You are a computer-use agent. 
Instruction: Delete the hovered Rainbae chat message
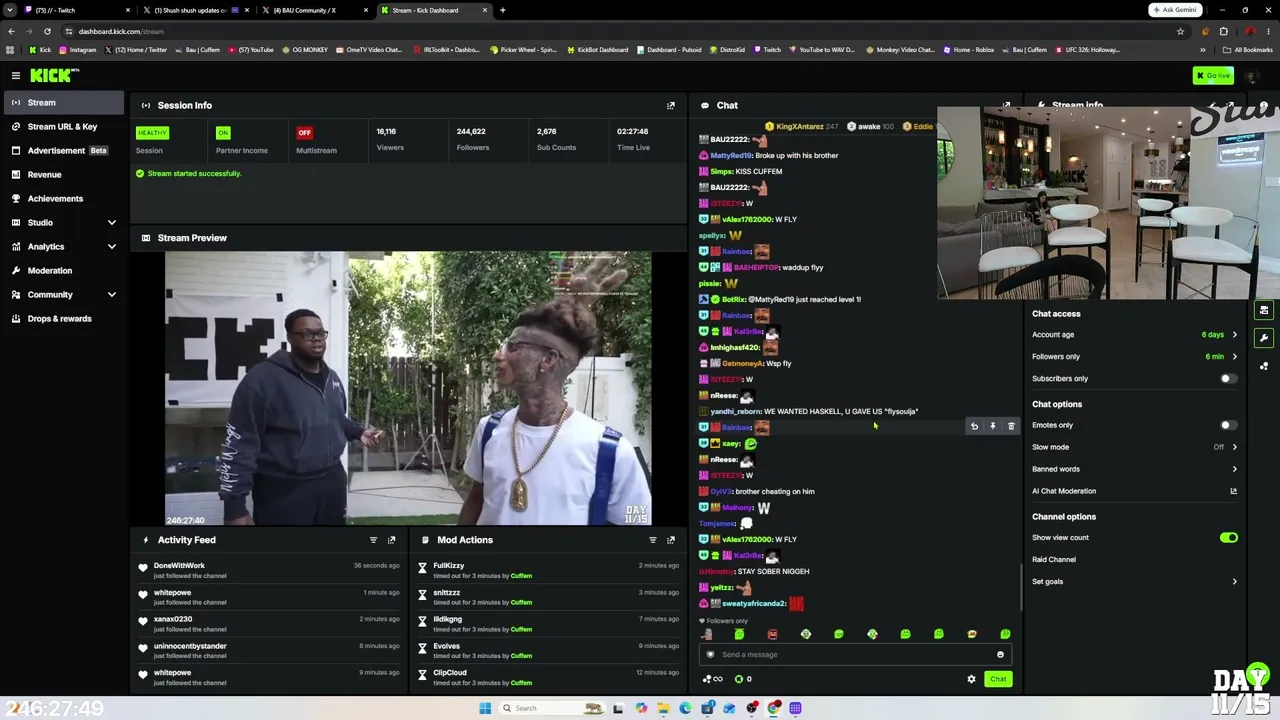[1011, 427]
